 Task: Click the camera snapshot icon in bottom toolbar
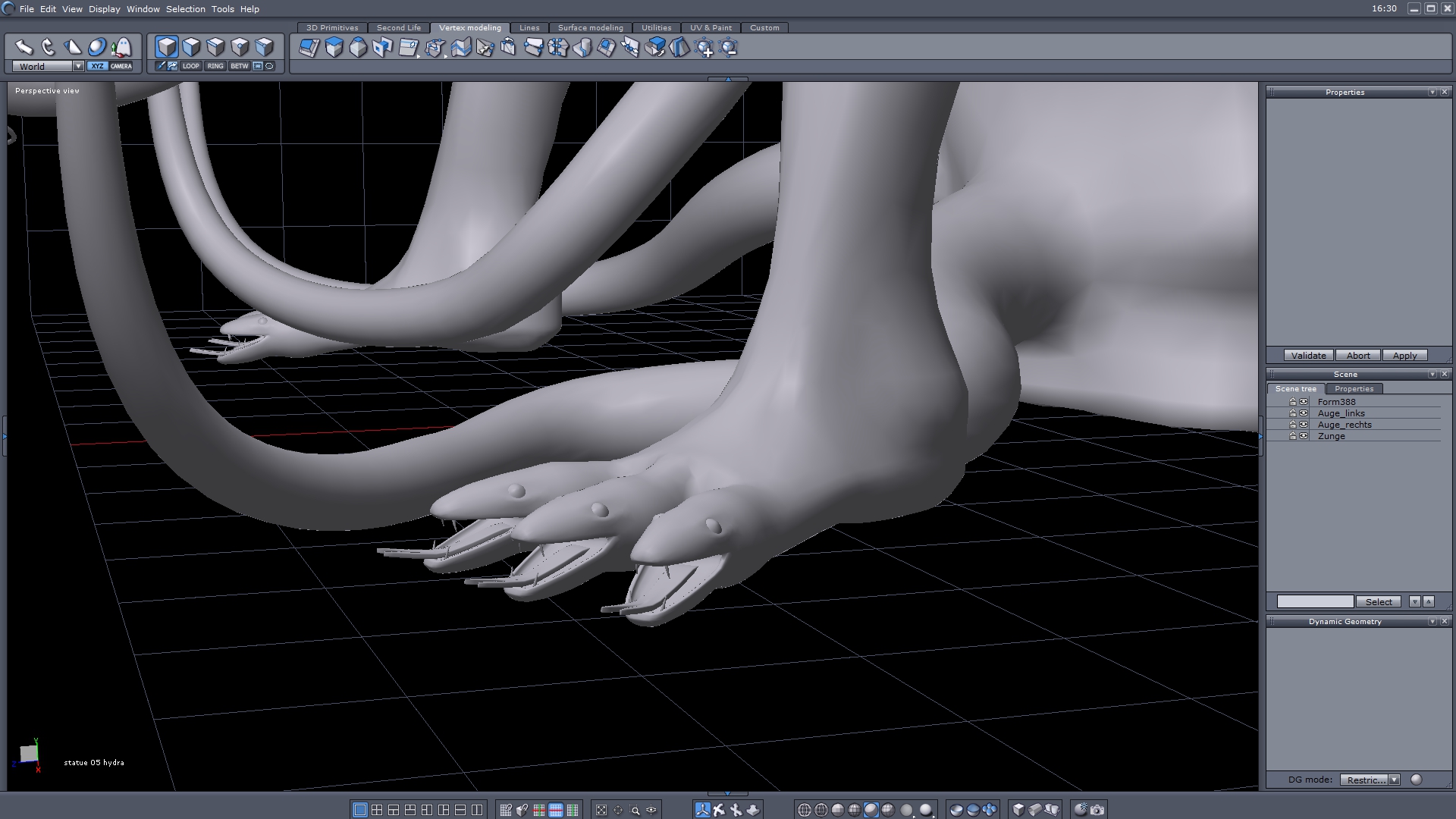[1097, 810]
